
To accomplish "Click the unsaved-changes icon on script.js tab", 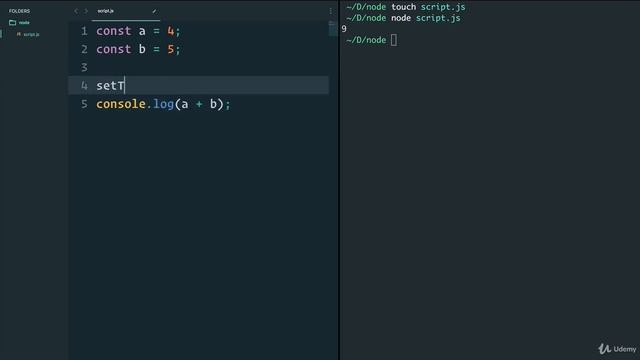I will 154,11.
